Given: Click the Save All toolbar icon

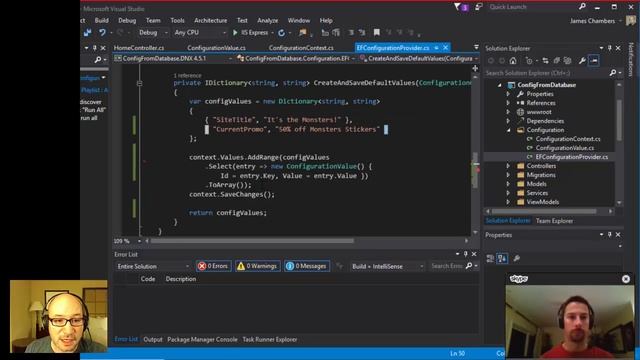Looking at the screenshot, I should point(87,32).
